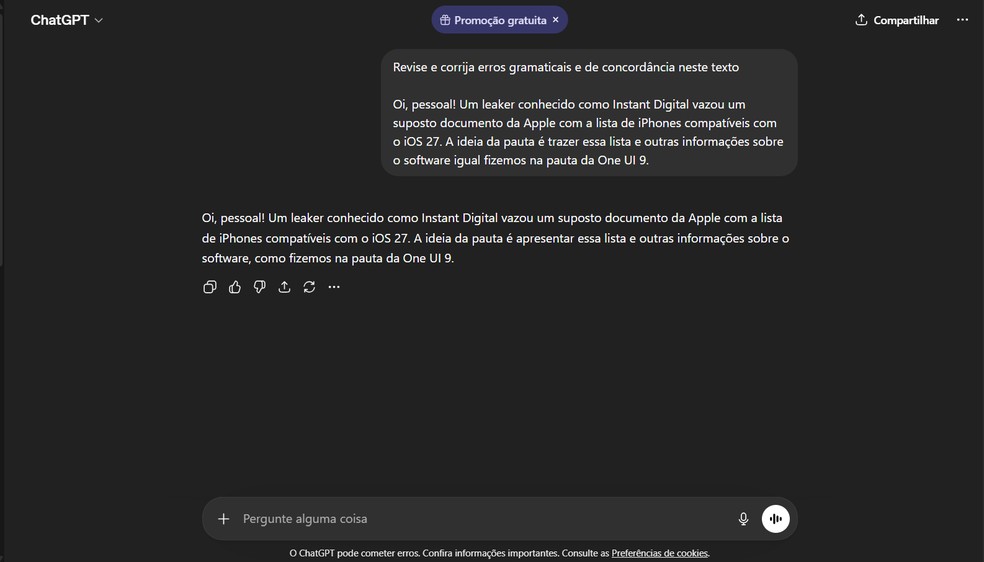Copy the response with the copy icon
Viewport: 984px width, 562px height.
(210, 287)
